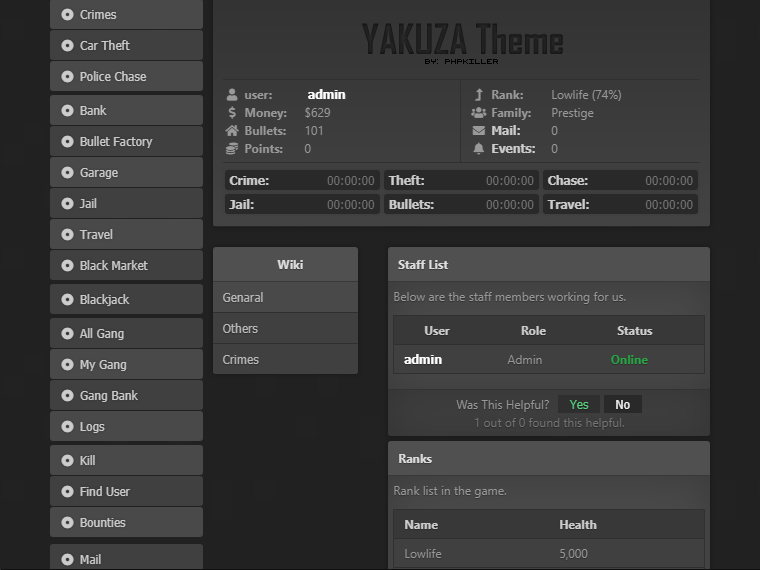The height and width of the screenshot is (570, 760).
Task: Select Others in the Wiki panel
Action: [x=240, y=329]
